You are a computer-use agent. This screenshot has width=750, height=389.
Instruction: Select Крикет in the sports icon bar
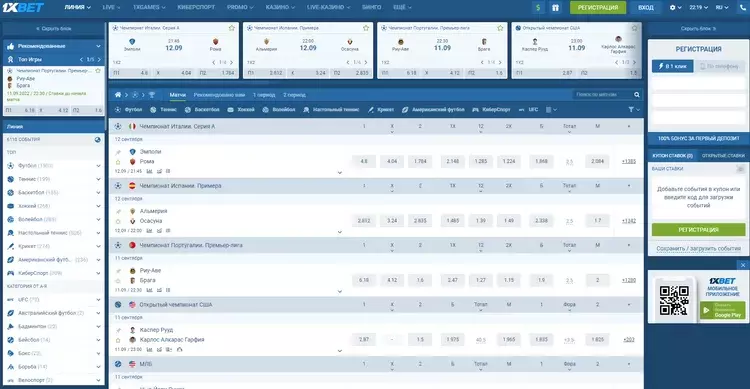coord(381,110)
